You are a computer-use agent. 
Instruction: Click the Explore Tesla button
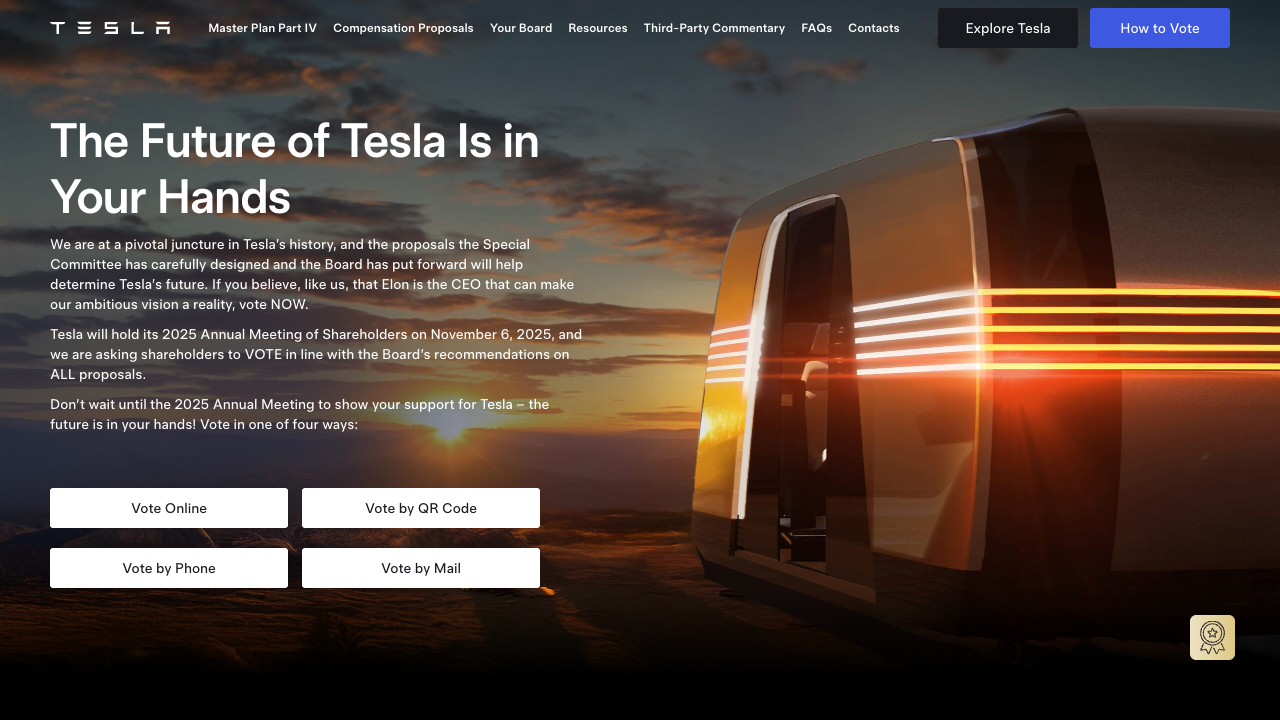tap(1008, 28)
